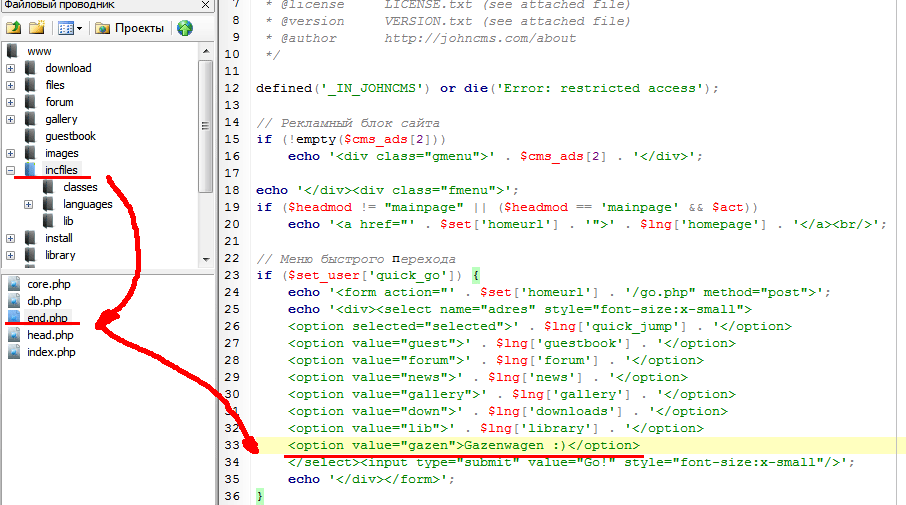Open the core.php file
This screenshot has height=505, width=906.
[x=49, y=284]
